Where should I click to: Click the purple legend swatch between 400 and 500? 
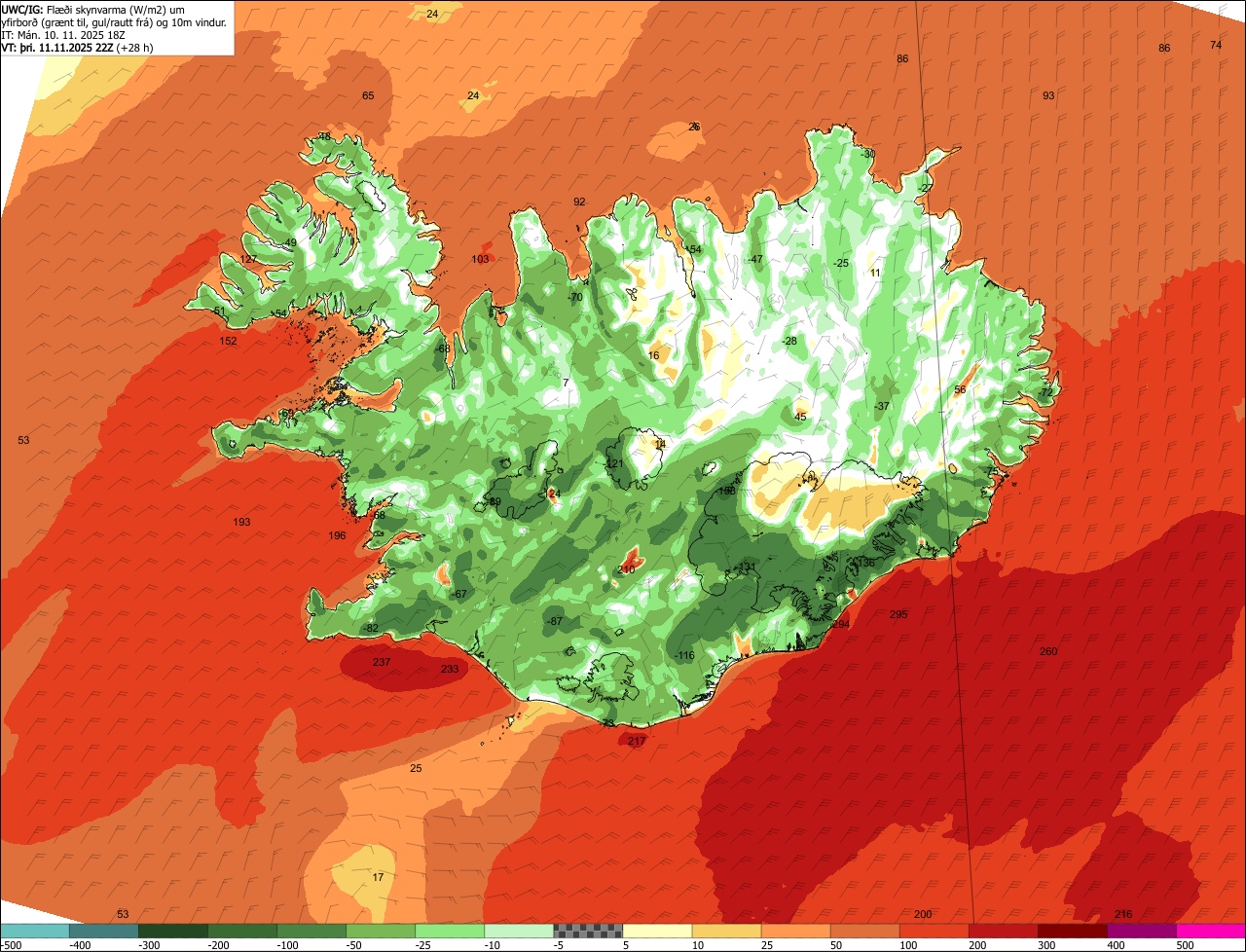pos(1142,931)
